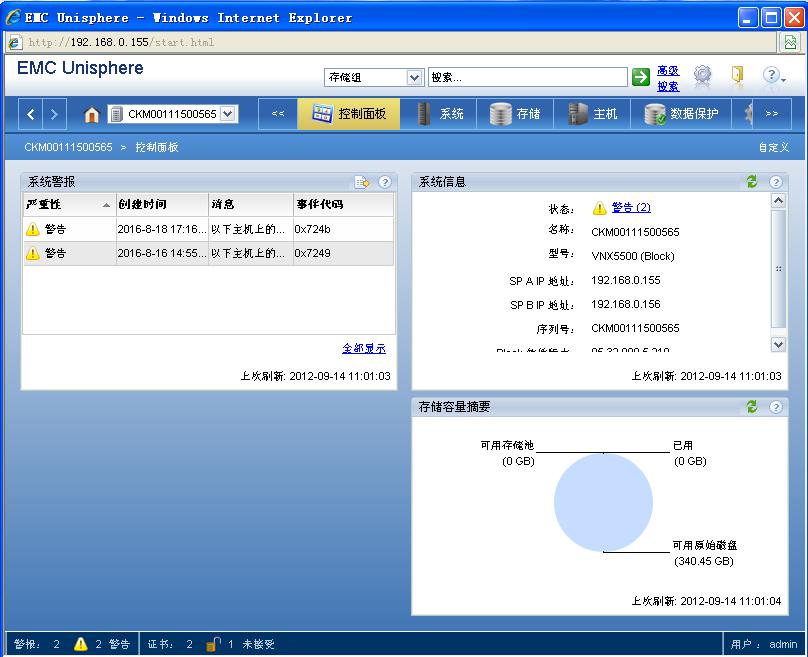The height and width of the screenshot is (657, 808).
Task: Minimize the Internet Explorer window
Action: click(748, 18)
